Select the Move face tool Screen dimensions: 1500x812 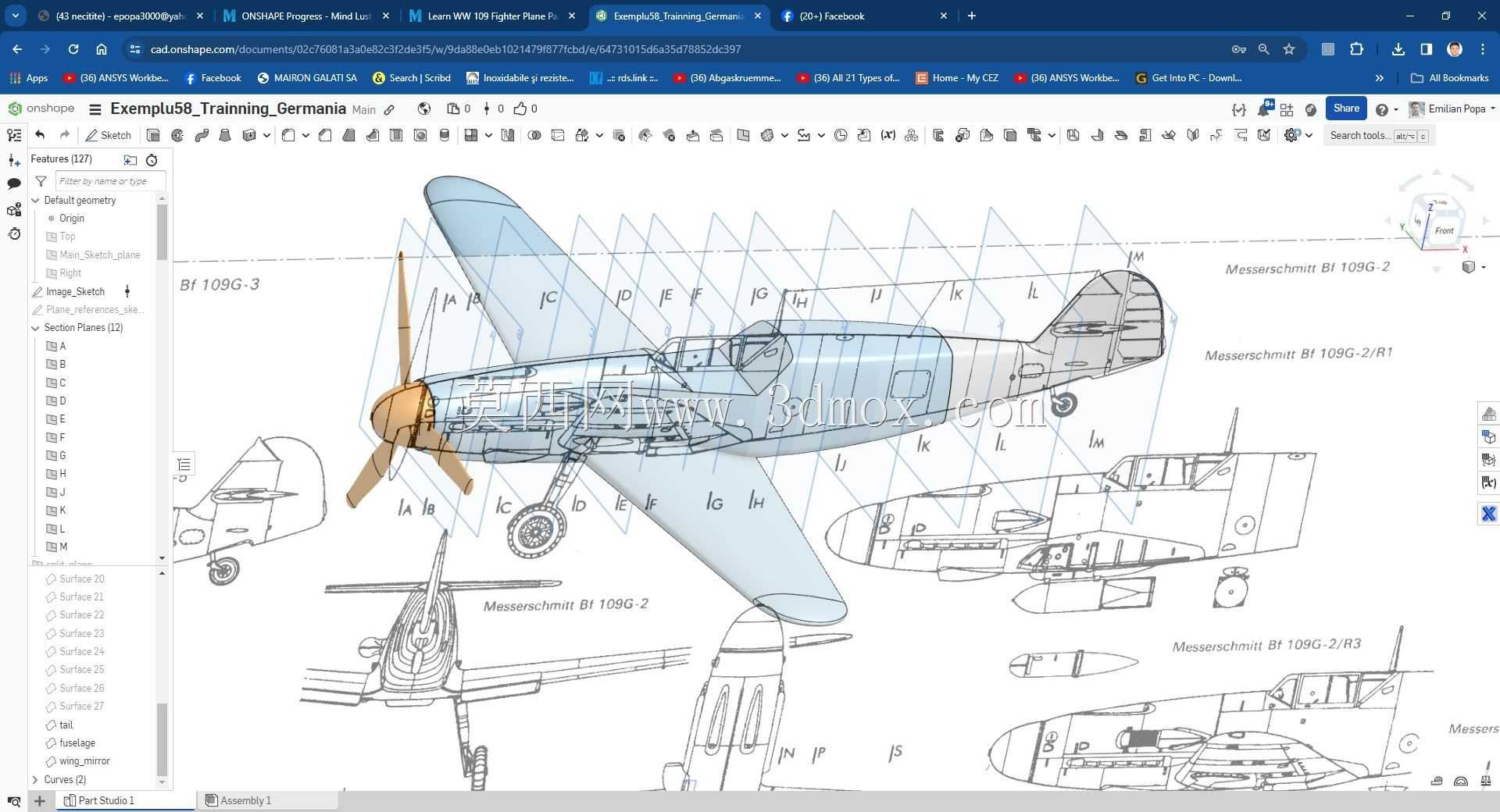693,135
